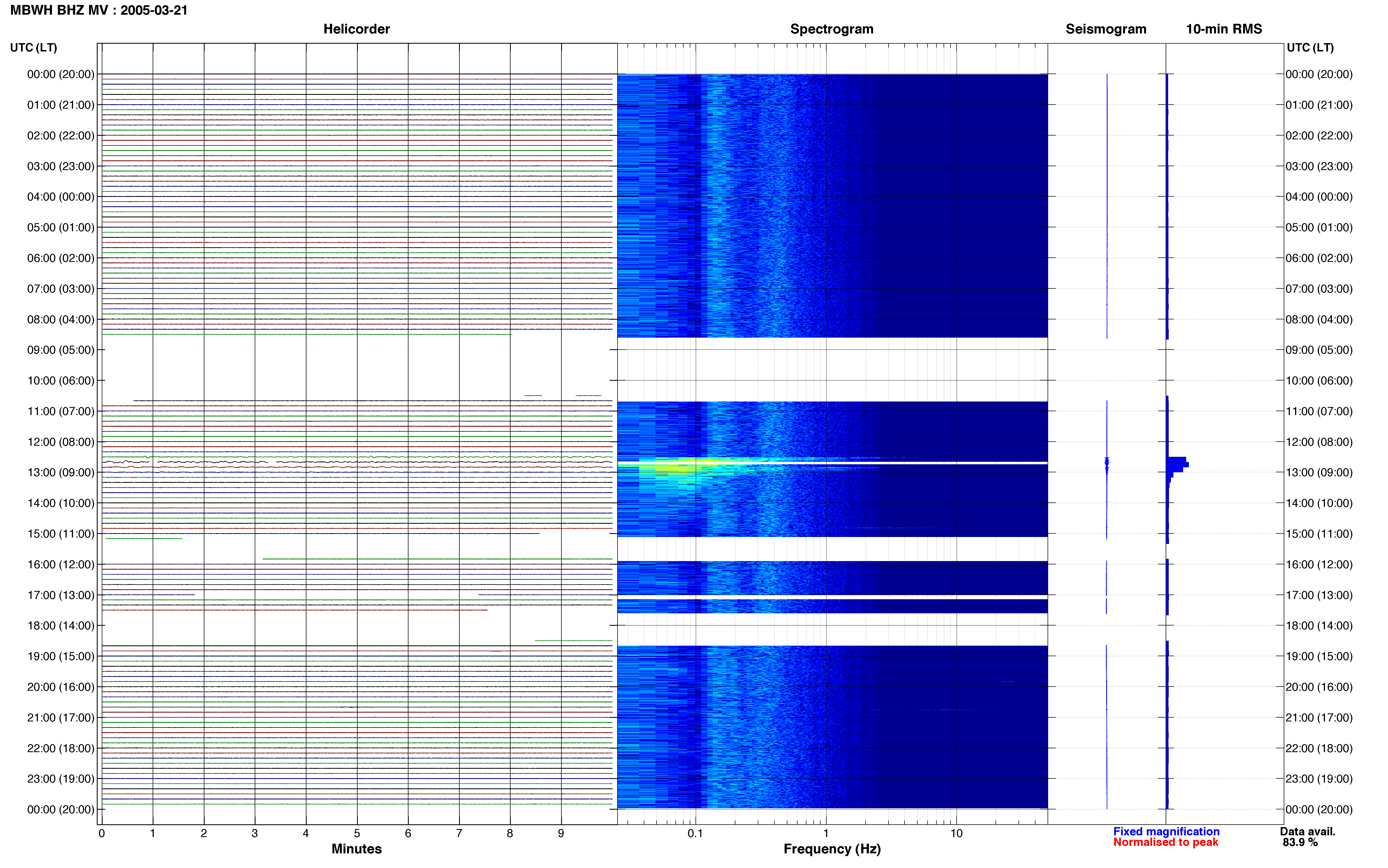Click the minute 5 tick label
Screen dimensions: 1388x868
click(357, 833)
